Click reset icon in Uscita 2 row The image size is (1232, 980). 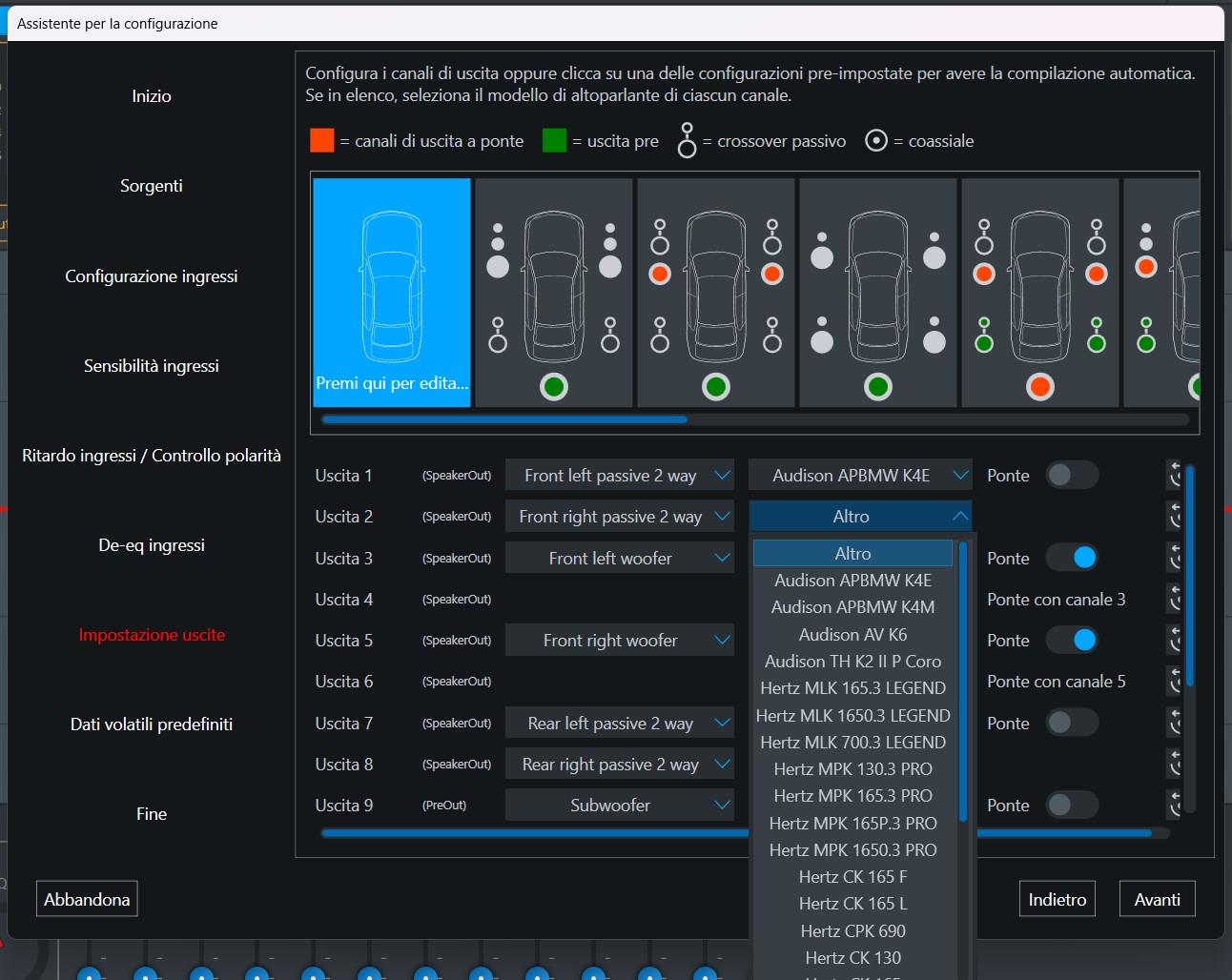pyautogui.click(x=1174, y=516)
